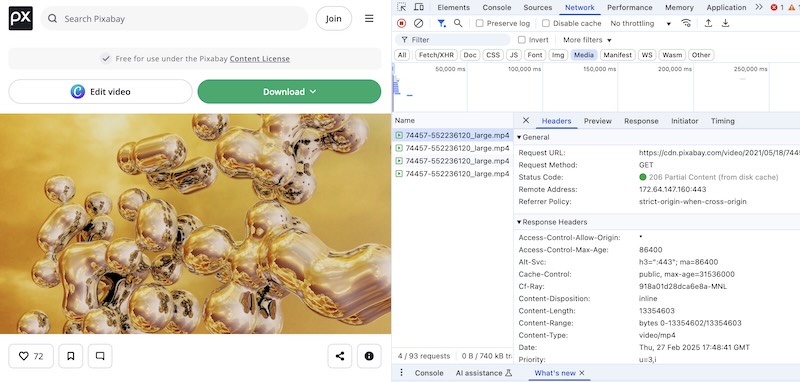Open the Response tab of request
Image resolution: width=800 pixels, height=382 pixels.
pyautogui.click(x=641, y=121)
